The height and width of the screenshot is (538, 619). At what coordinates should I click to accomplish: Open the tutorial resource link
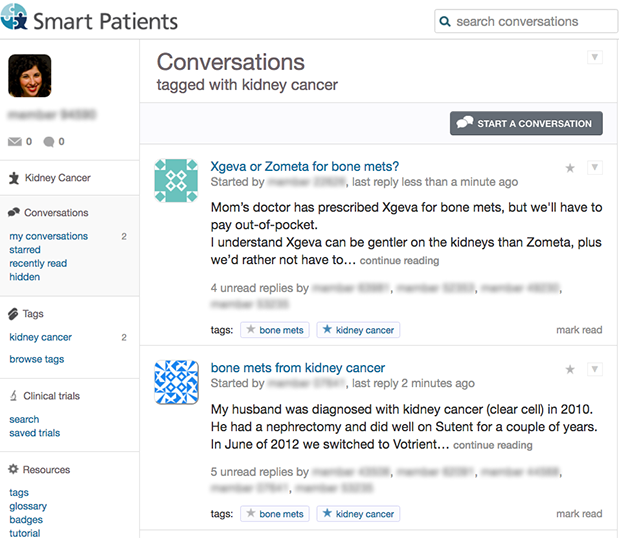coord(25,533)
